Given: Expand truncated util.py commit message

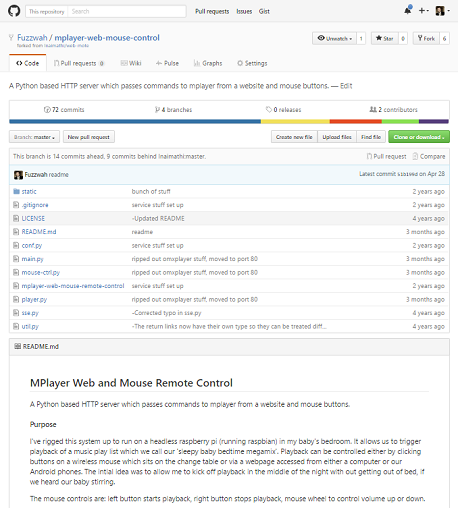Looking at the screenshot, I should tap(229, 326).
